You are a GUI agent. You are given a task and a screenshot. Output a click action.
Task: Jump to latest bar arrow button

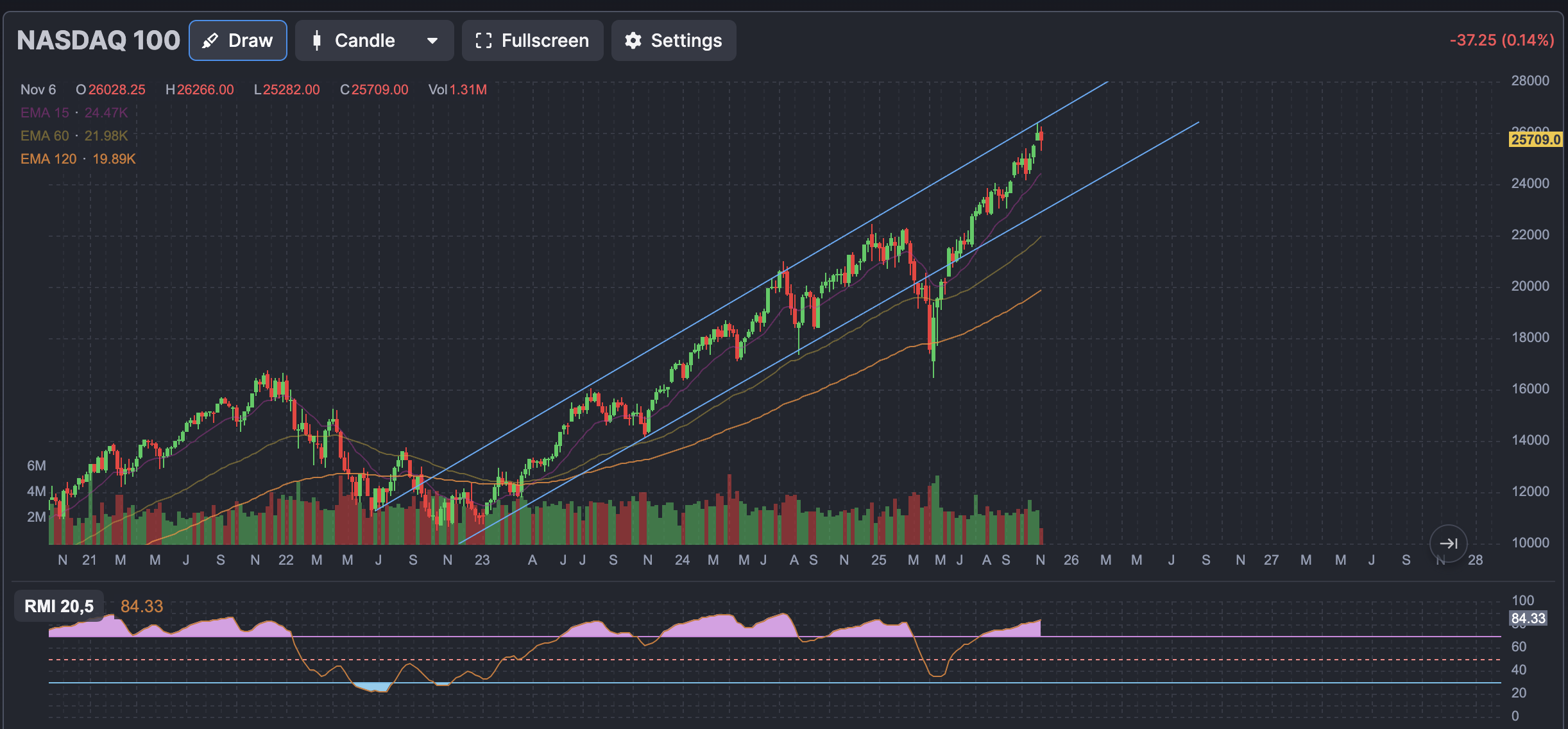click(1448, 544)
